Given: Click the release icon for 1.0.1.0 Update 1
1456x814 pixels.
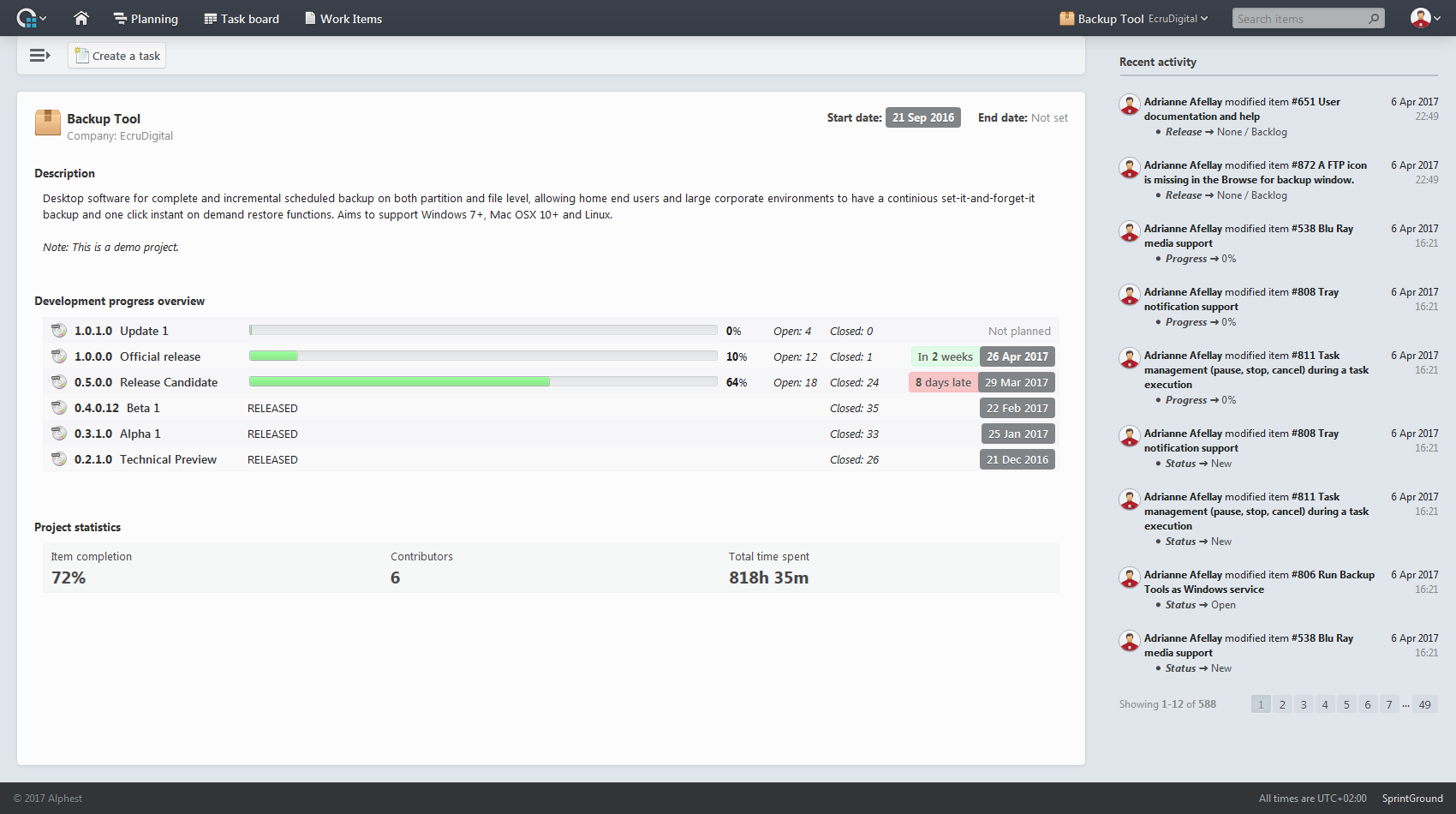Looking at the screenshot, I should pyautogui.click(x=59, y=331).
